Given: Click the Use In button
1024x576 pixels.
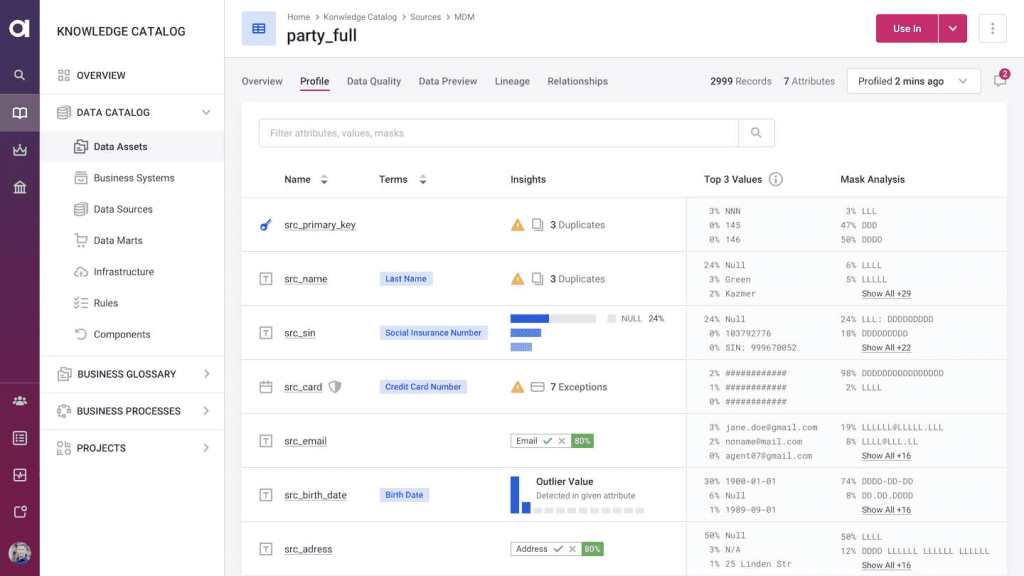Looking at the screenshot, I should tap(906, 28).
